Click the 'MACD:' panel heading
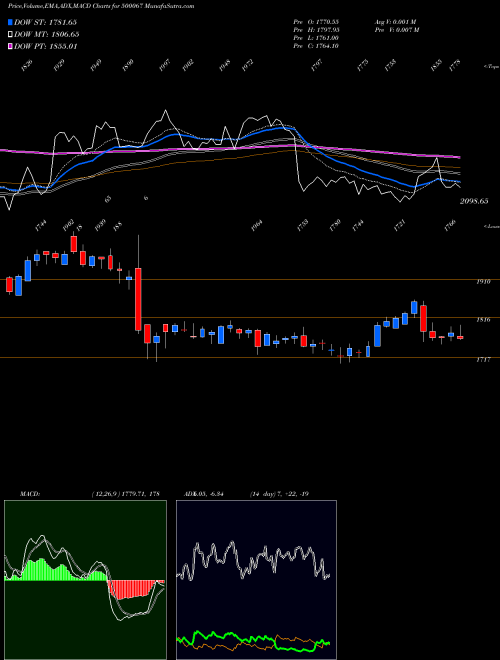The image size is (500, 660). click(x=29, y=494)
